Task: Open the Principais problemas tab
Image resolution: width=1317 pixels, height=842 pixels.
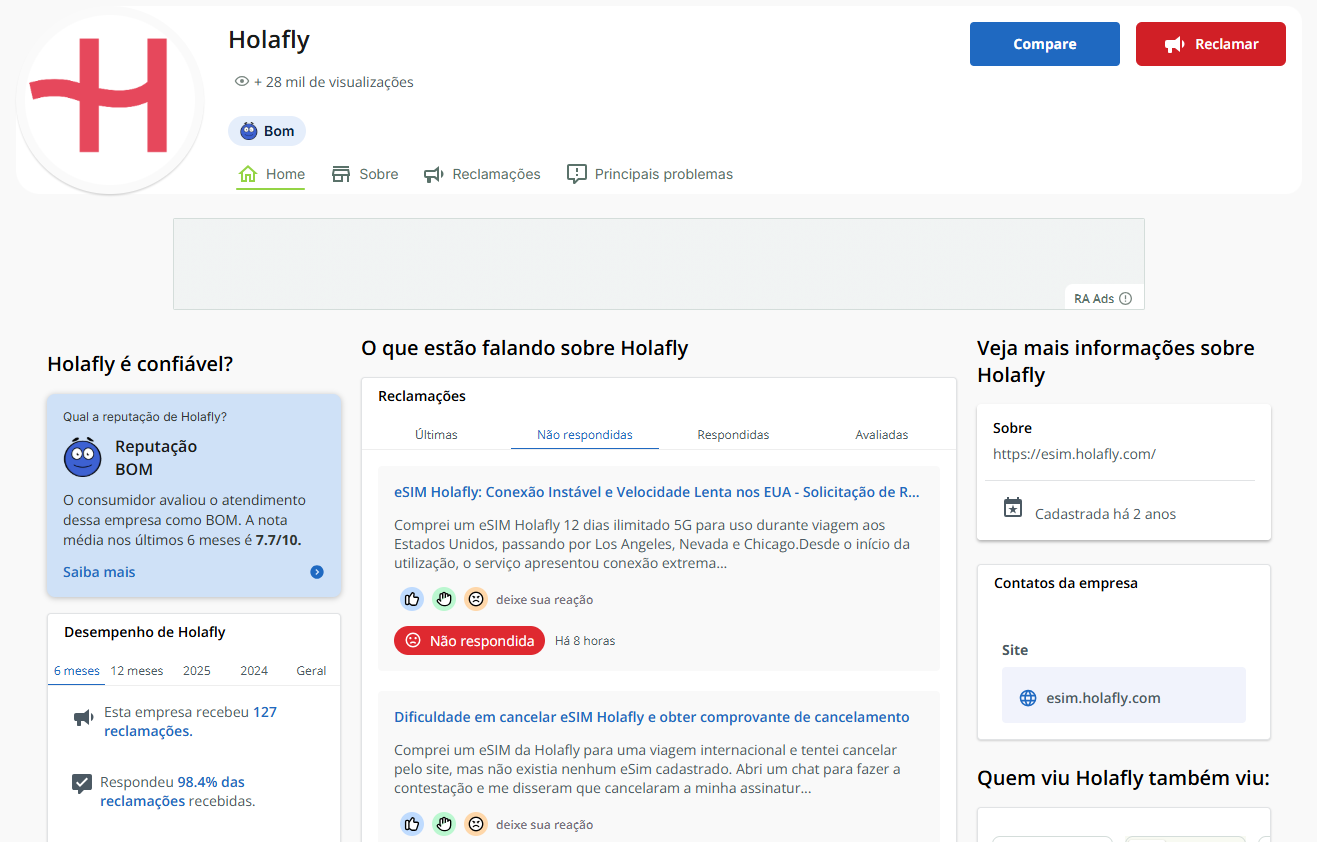Action: pos(650,174)
